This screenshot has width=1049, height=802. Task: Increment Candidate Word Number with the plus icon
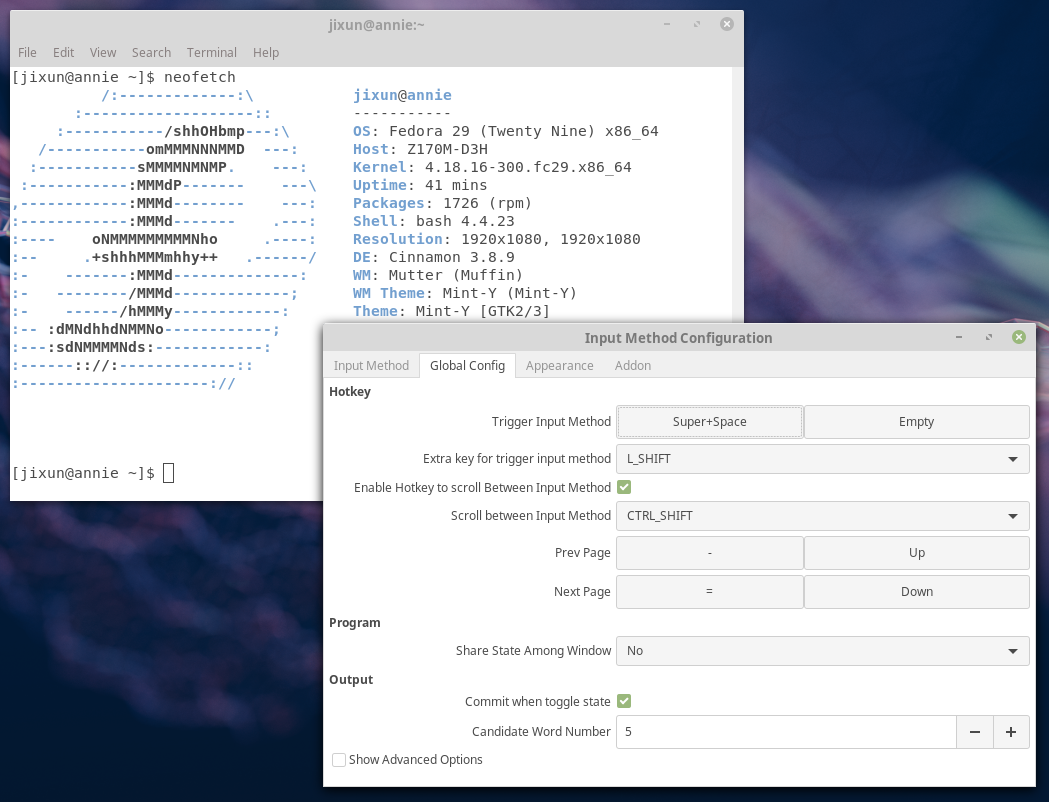[1011, 731]
